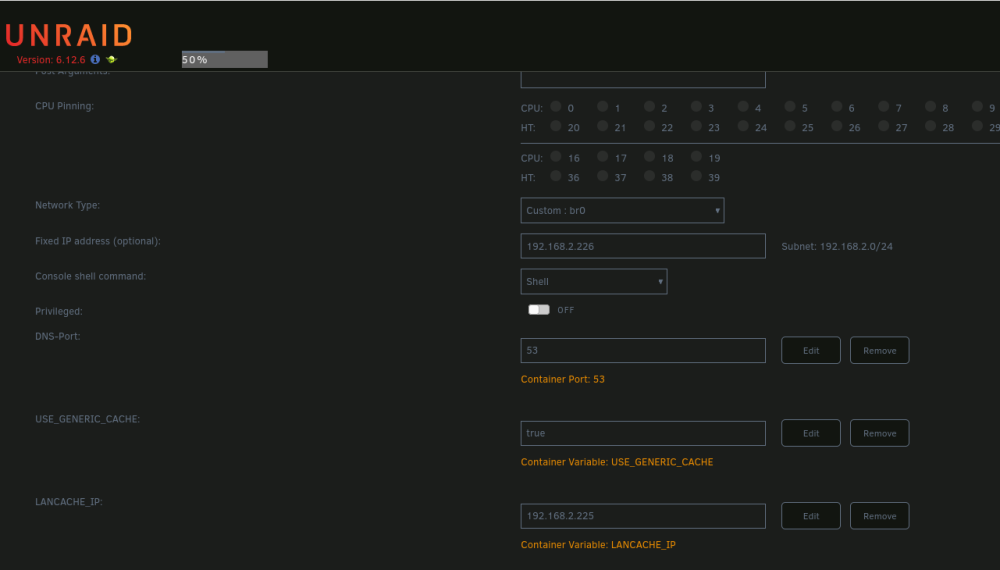
Task: Check HT 25 pinning box
Action: click(x=790, y=126)
